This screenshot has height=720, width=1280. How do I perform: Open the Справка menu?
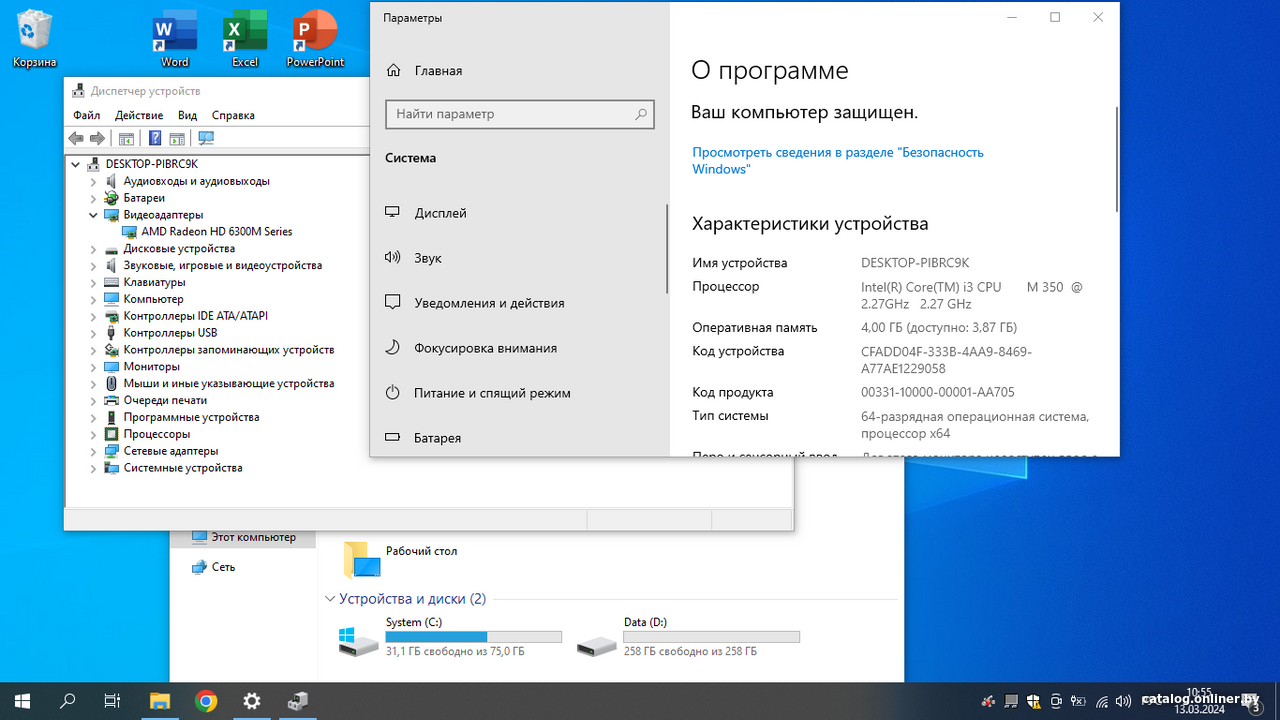tap(233, 115)
